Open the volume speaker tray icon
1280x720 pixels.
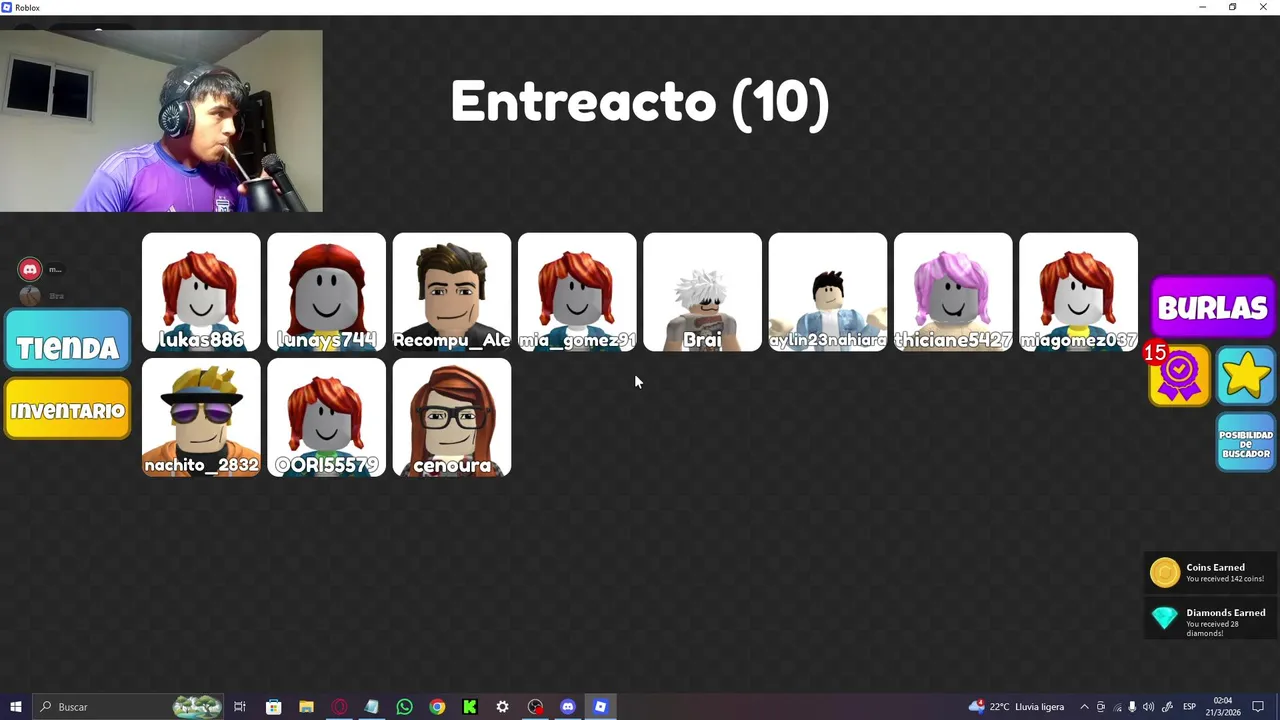[x=1148, y=707]
